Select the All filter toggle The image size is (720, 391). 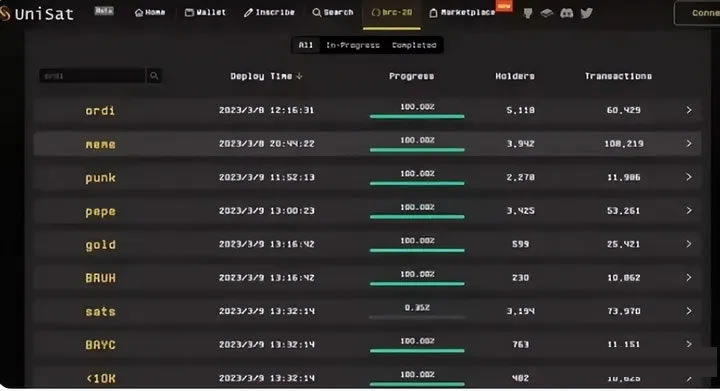(306, 45)
